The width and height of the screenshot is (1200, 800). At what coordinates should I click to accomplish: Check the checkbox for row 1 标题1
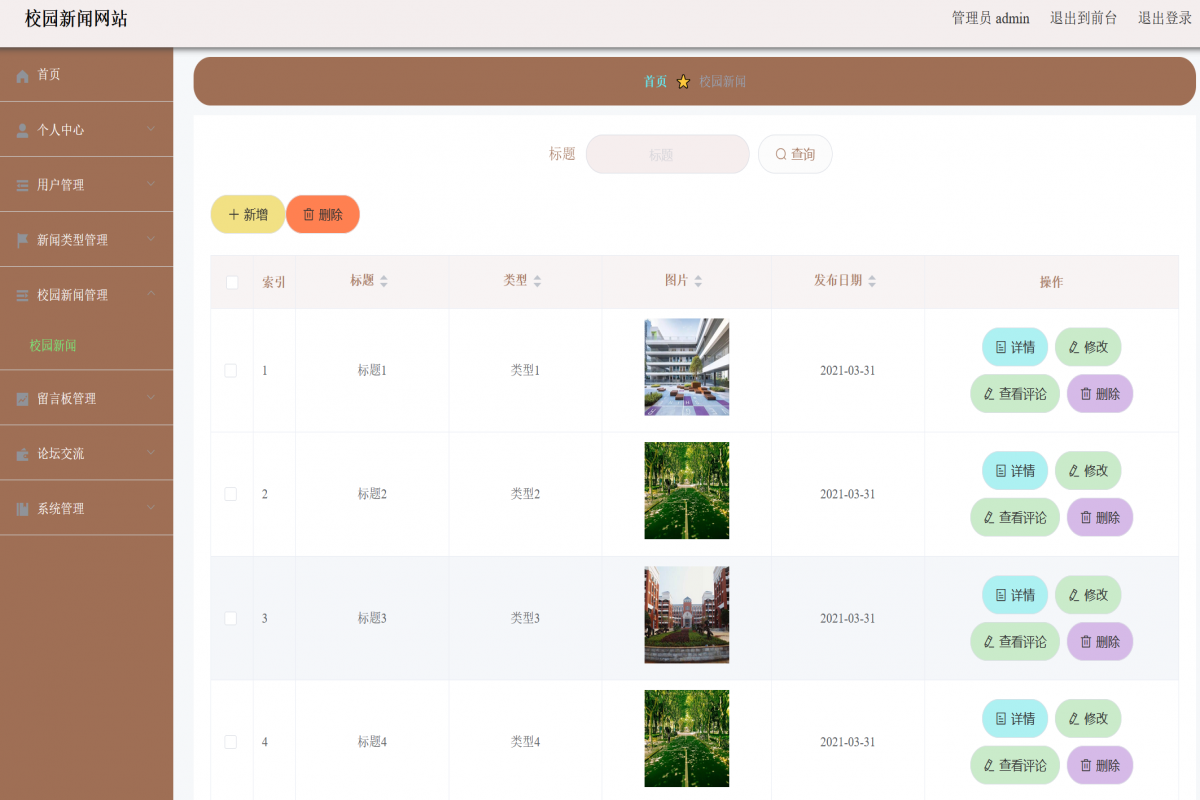click(230, 370)
